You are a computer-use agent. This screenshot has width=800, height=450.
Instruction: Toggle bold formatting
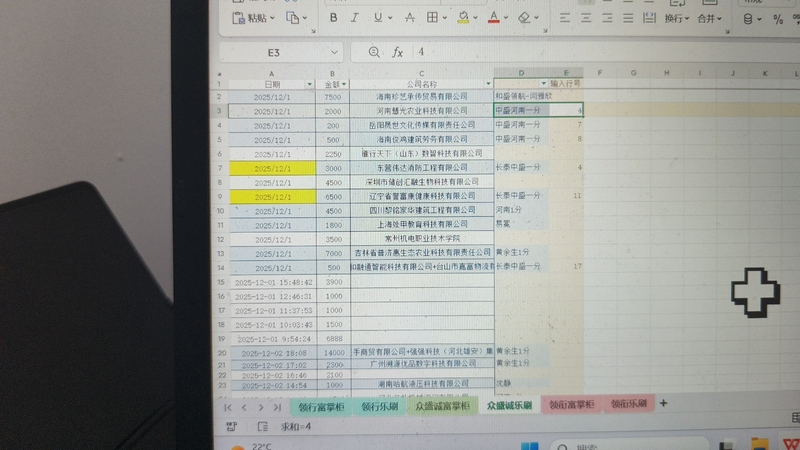pos(333,18)
